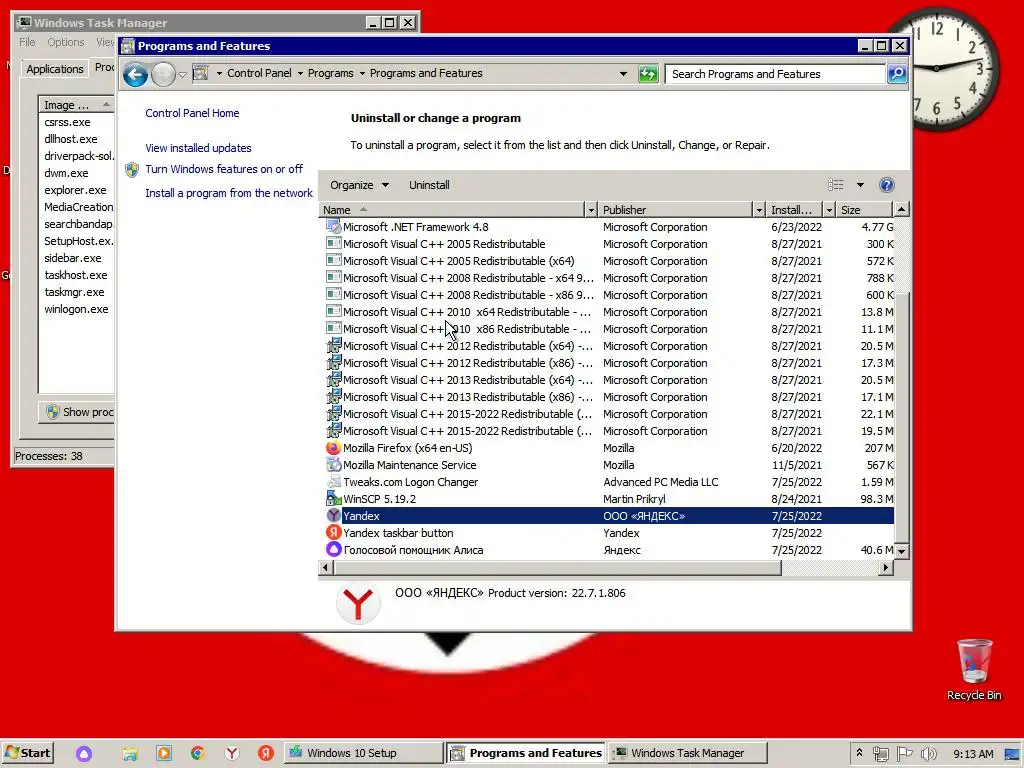Click the horizontal scrollbar left arrow
The width and height of the screenshot is (1024, 768).
[x=325, y=568]
